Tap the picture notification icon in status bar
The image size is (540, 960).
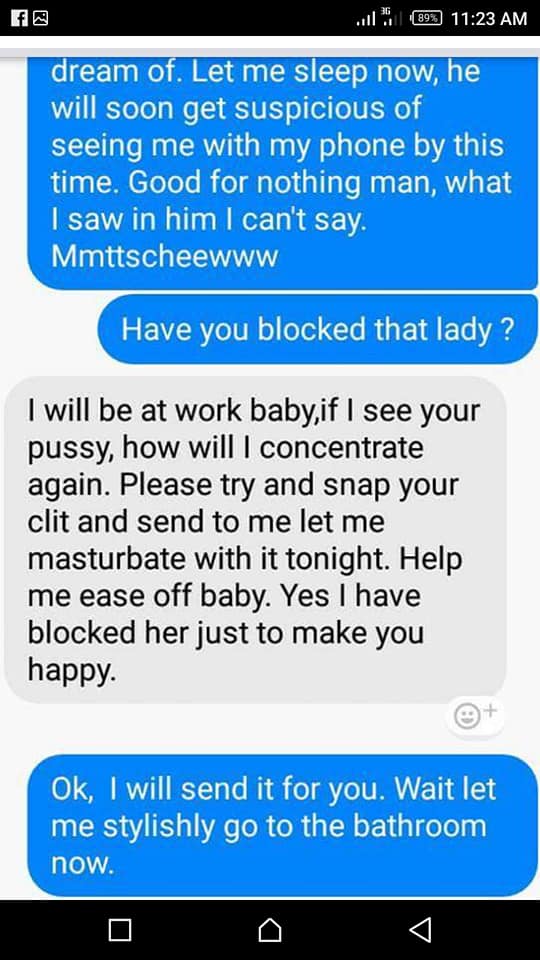pos(40,19)
